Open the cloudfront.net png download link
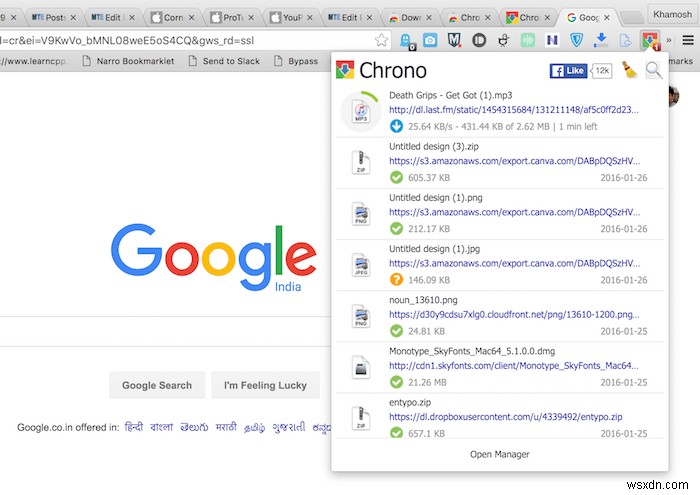This screenshot has height=495, width=700. coord(514,315)
